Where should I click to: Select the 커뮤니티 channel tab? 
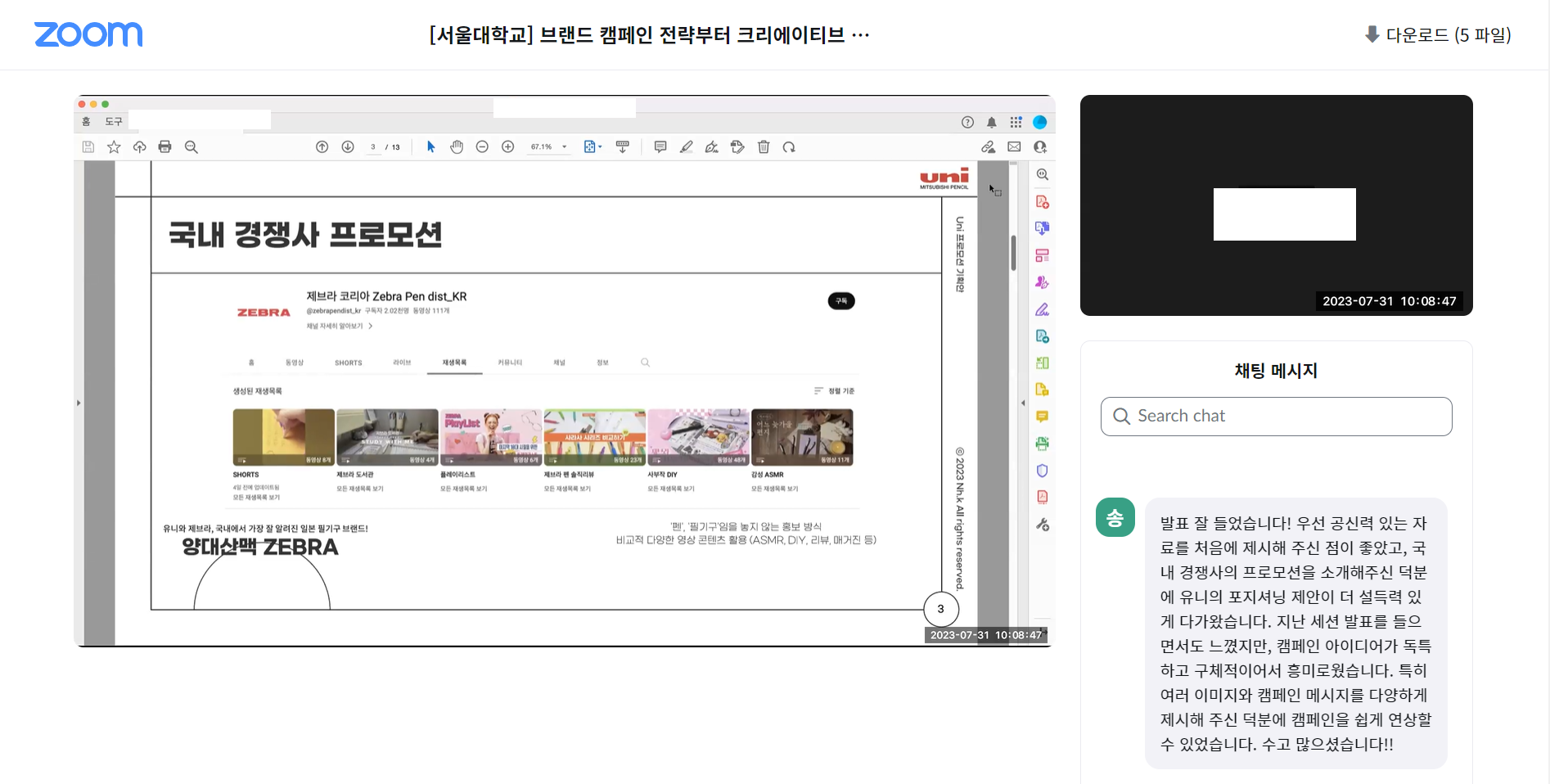coord(510,363)
